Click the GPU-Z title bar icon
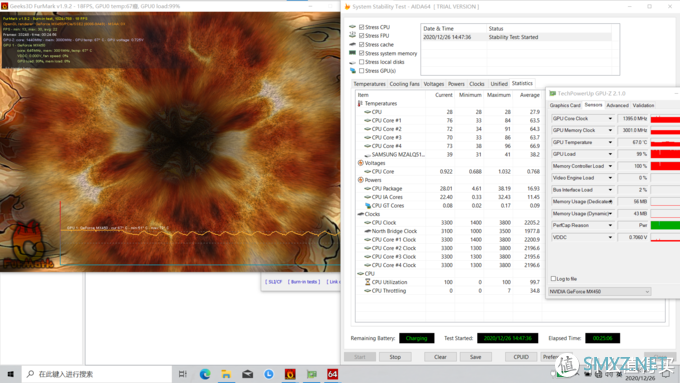The image size is (680, 383). tap(552, 93)
